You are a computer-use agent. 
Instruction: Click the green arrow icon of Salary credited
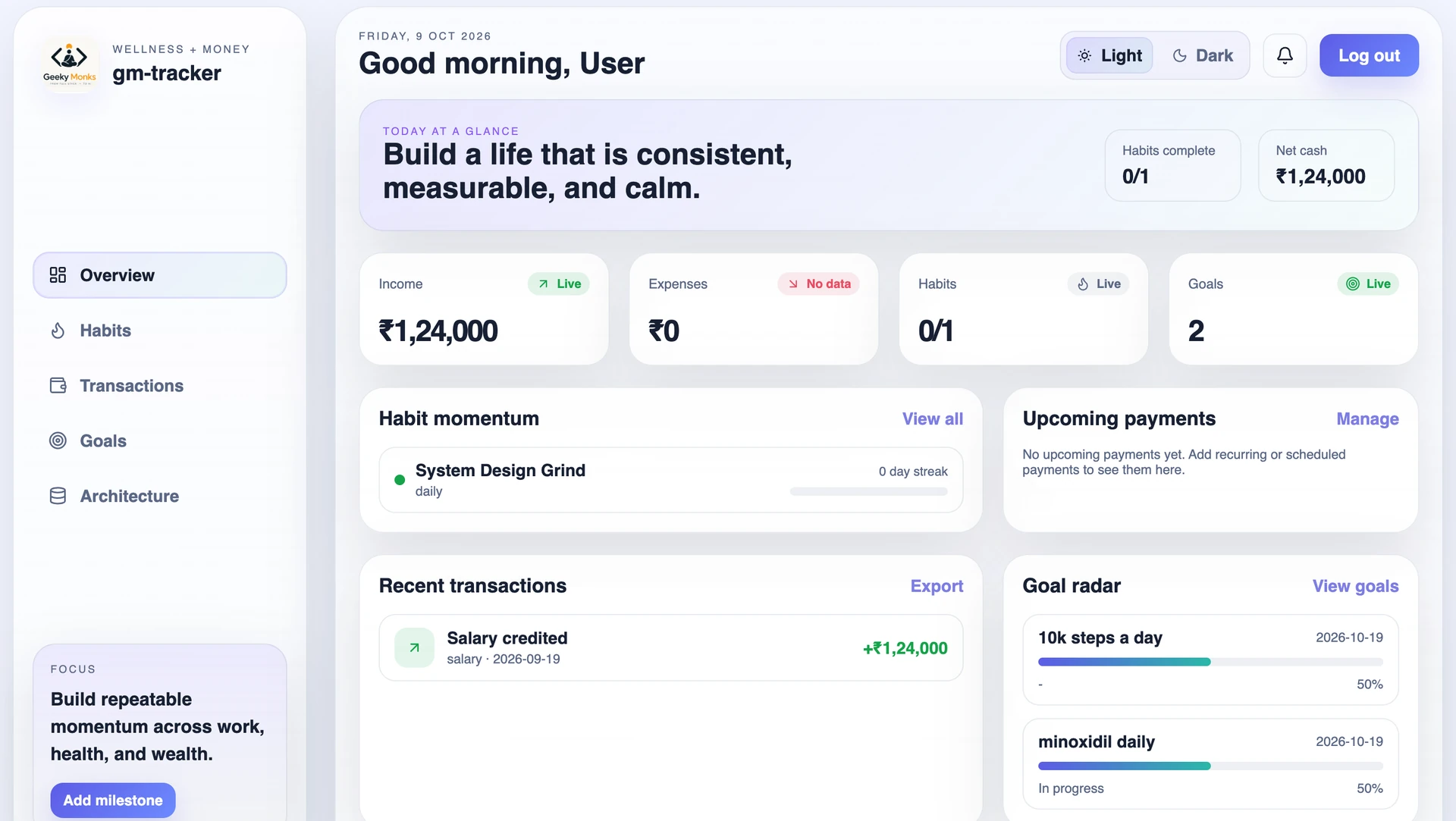coord(414,647)
